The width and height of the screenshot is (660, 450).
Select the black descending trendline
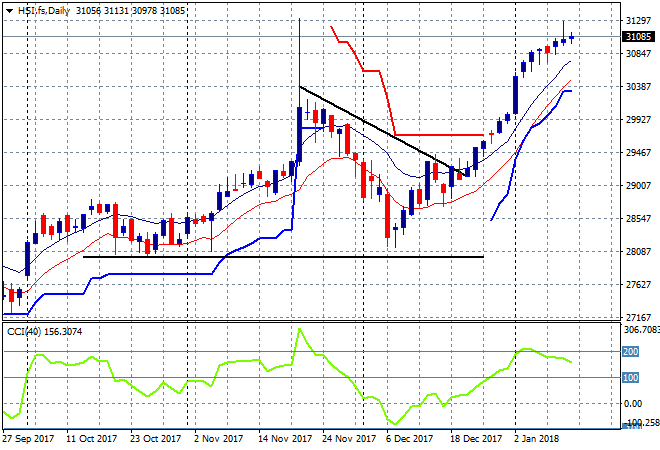pyautogui.click(x=383, y=131)
